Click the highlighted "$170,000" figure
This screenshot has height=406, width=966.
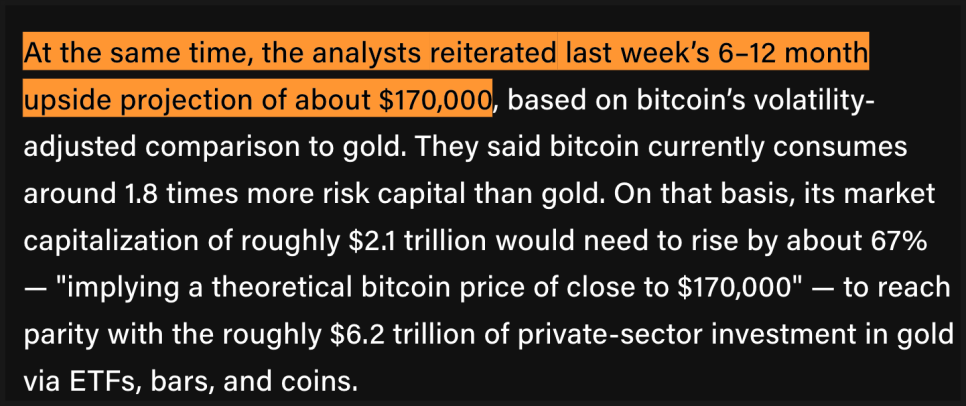click(437, 101)
